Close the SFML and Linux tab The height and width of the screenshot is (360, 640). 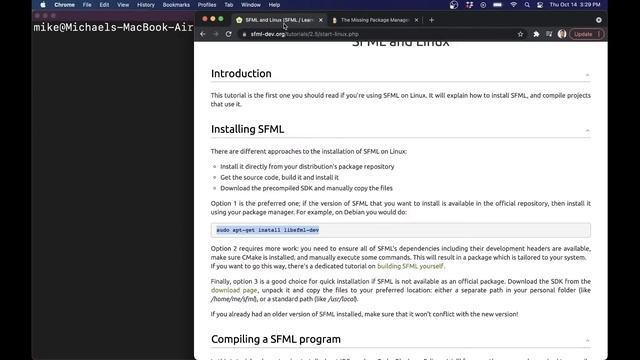(x=321, y=20)
